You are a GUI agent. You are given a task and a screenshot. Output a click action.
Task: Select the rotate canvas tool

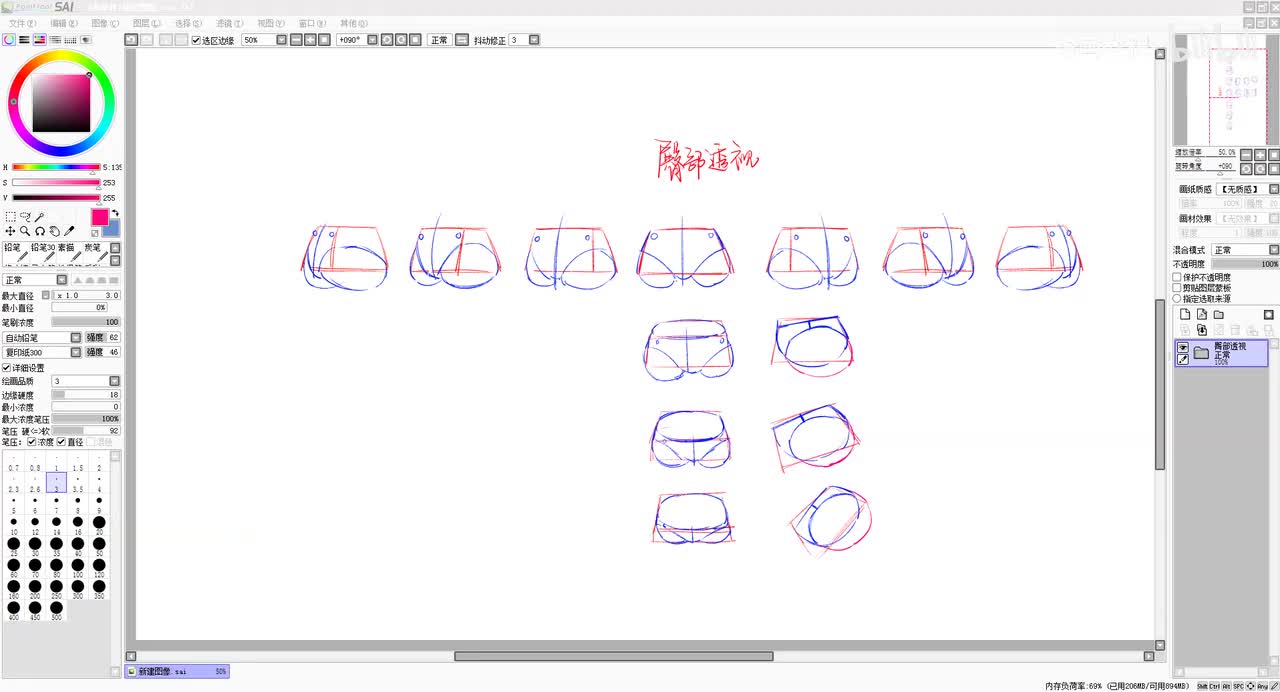[40, 231]
